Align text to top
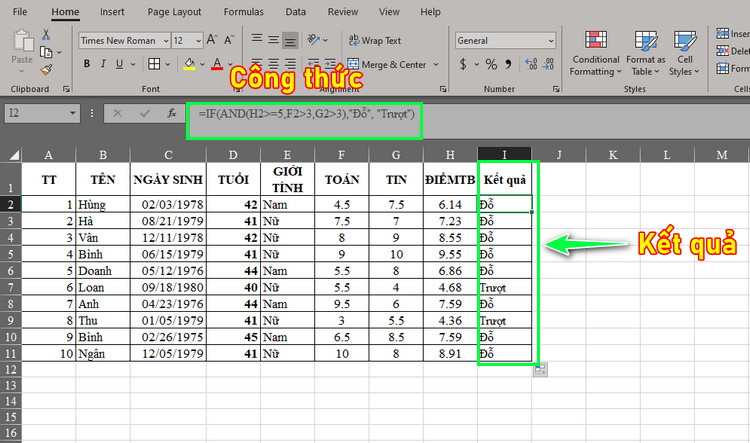750x443 pixels. click(257, 39)
